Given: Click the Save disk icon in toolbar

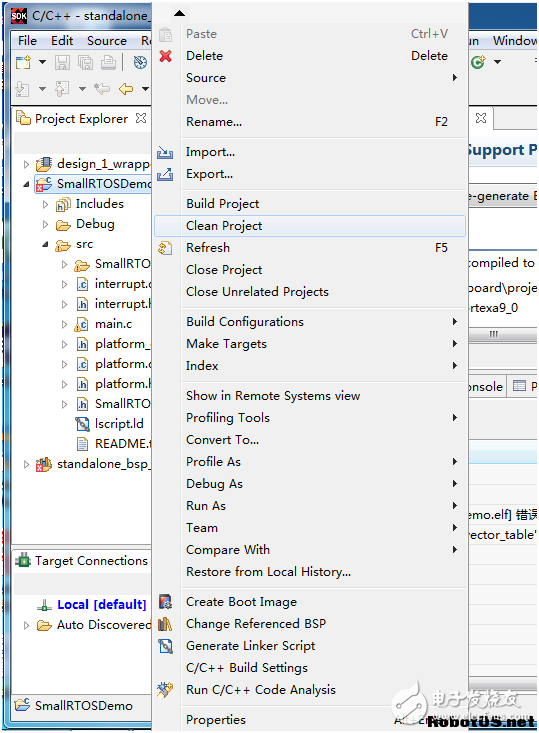Looking at the screenshot, I should click(62, 62).
